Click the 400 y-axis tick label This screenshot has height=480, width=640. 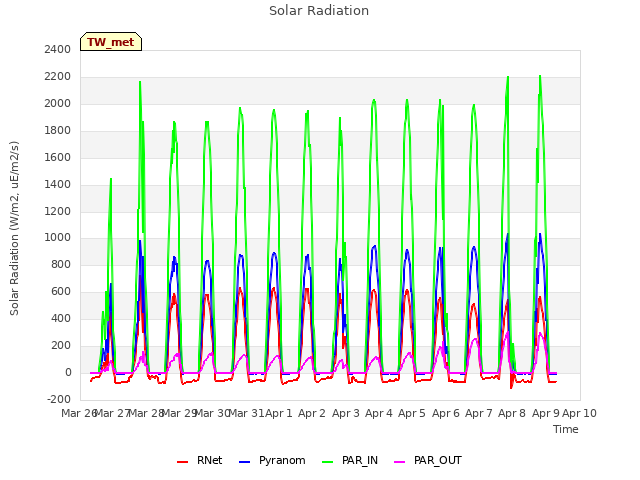coord(61,318)
